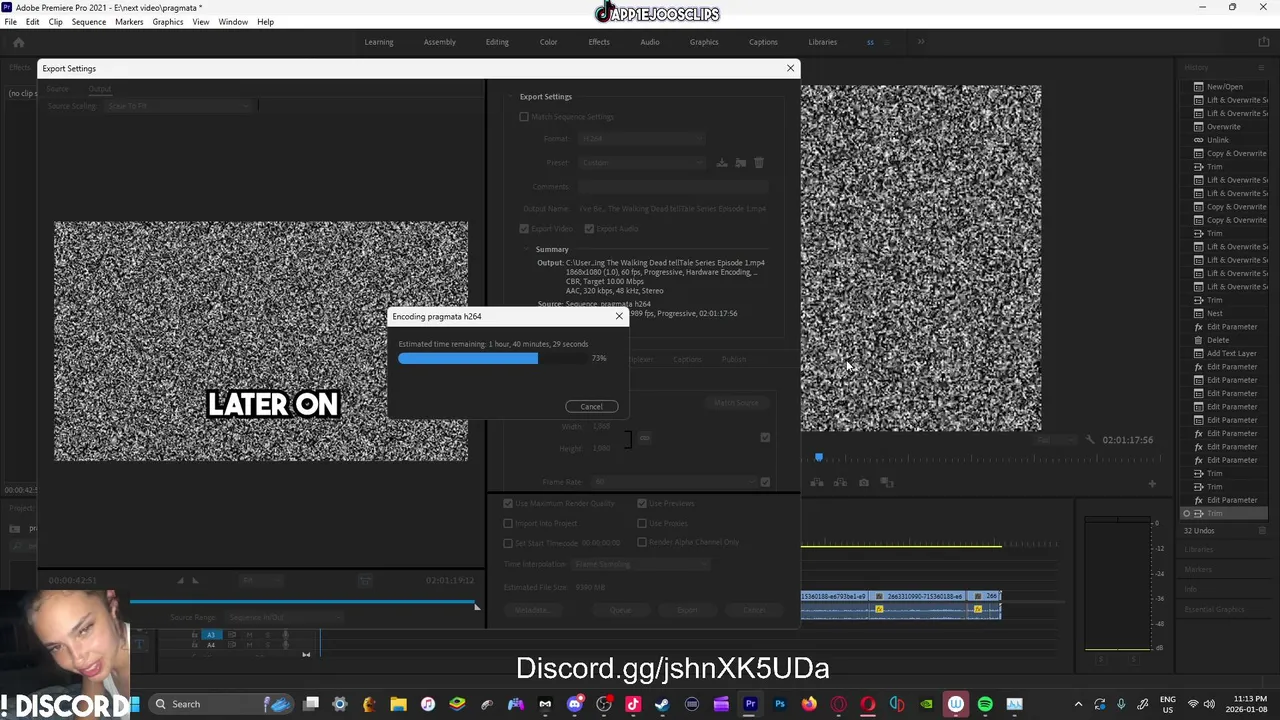
Task: Click the Output Name file link
Action: [x=672, y=209]
